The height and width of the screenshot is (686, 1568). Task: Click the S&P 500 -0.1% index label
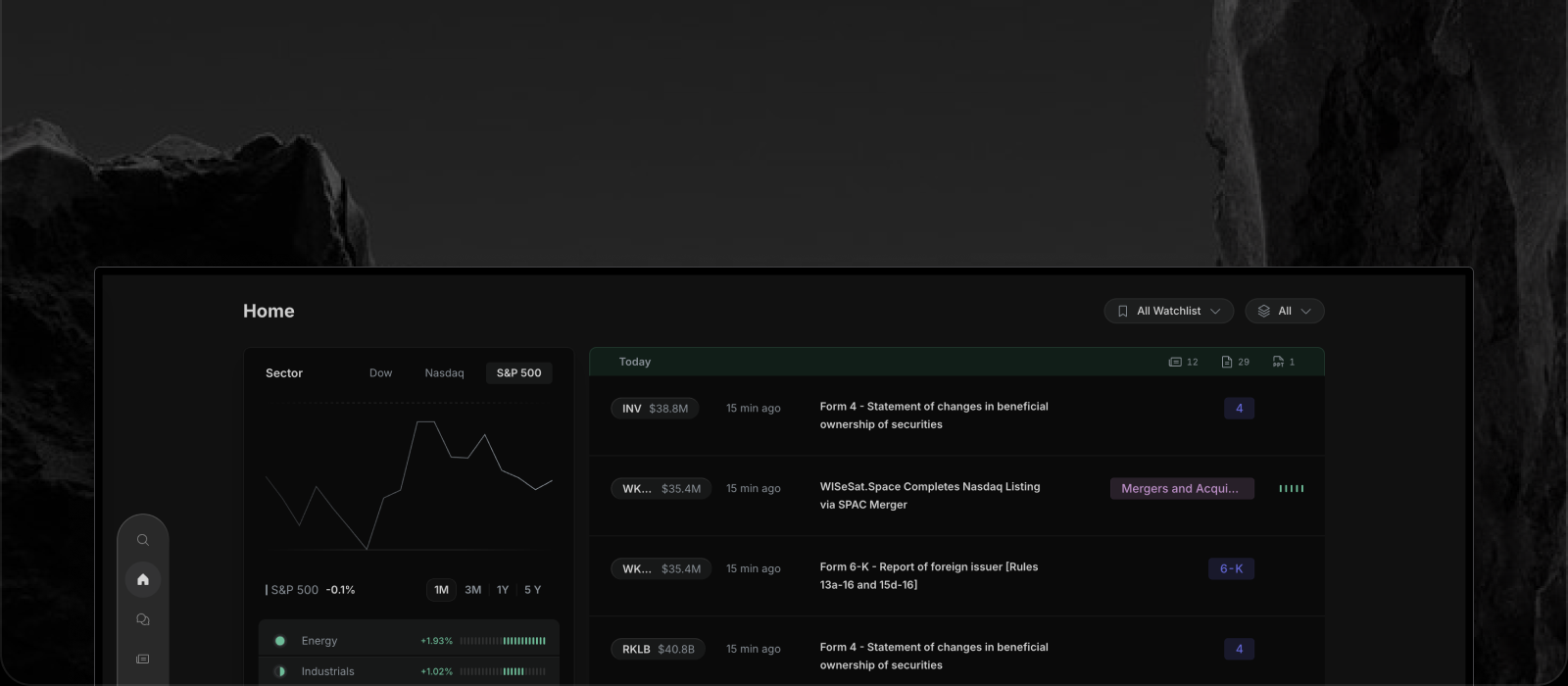pos(311,590)
